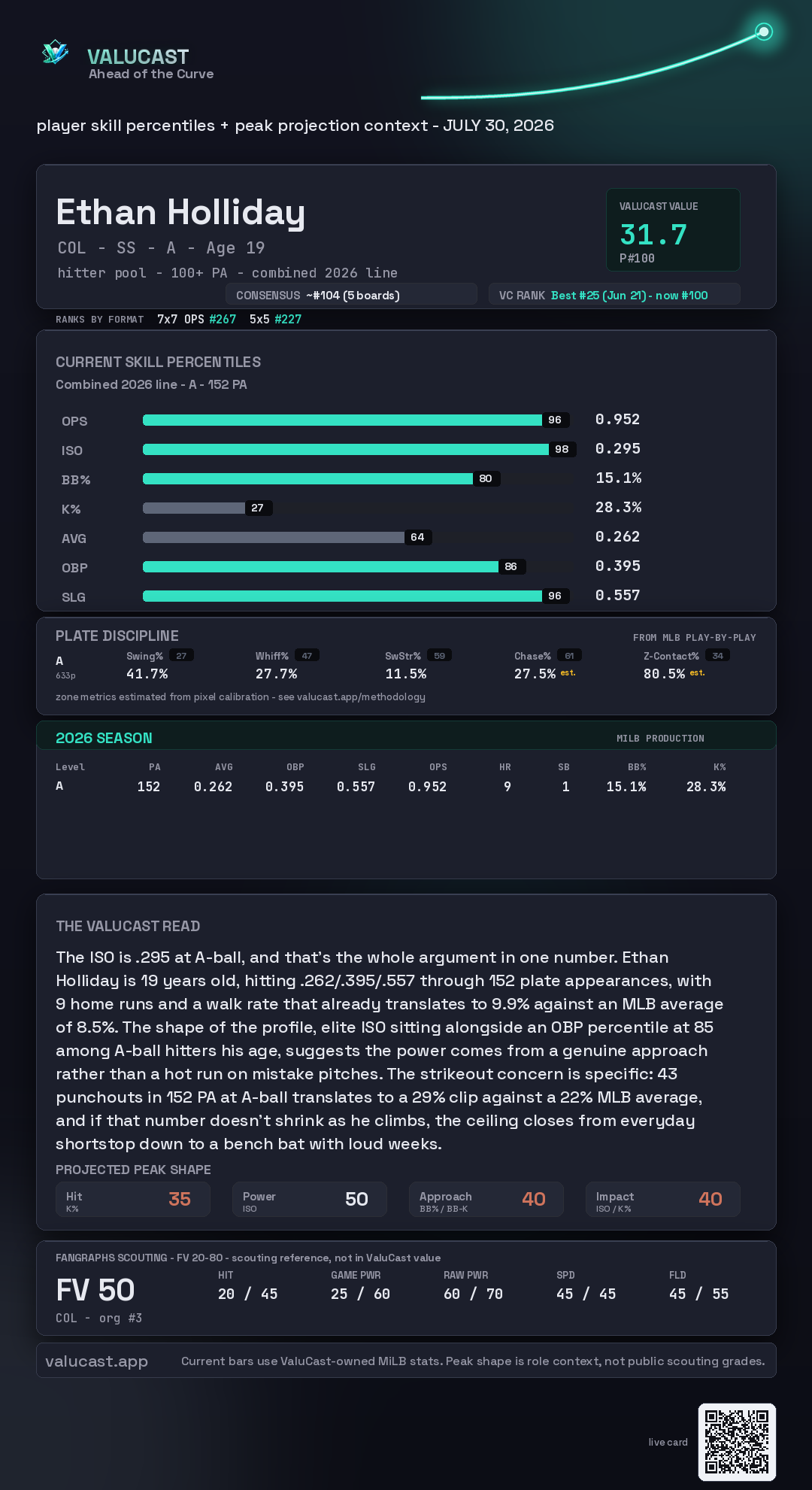812x1490 pixels.
Task: Click the 5x5 #227 rank
Action: (275, 319)
